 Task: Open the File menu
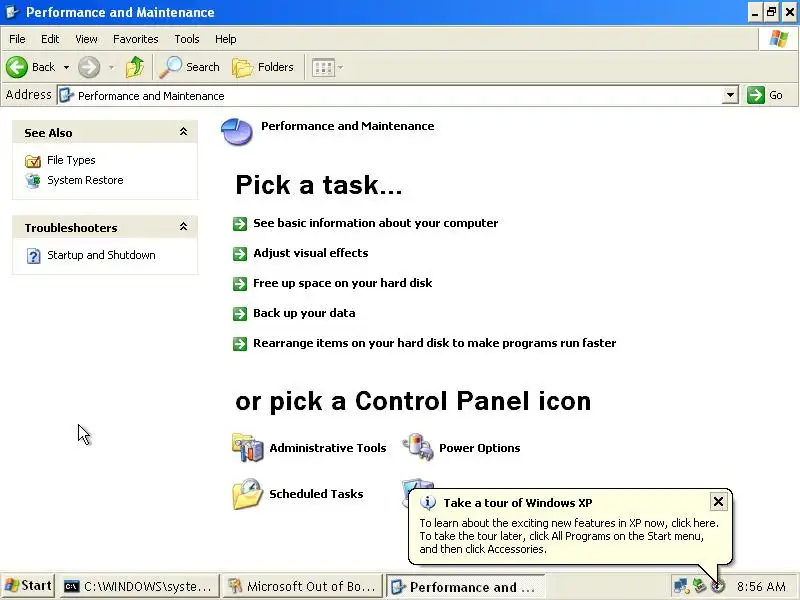[17, 39]
